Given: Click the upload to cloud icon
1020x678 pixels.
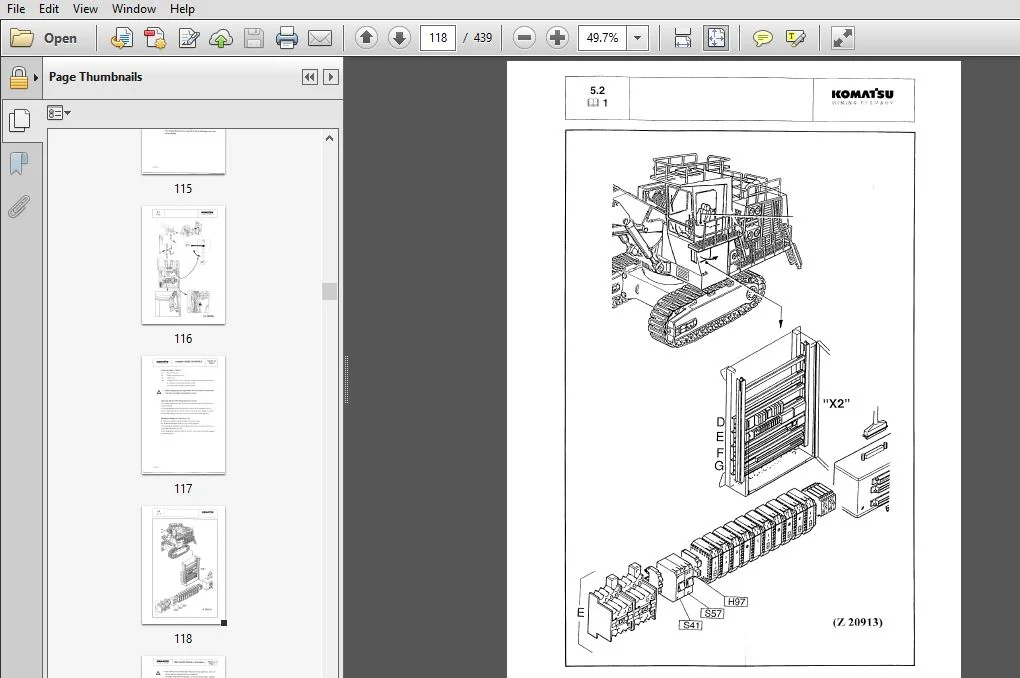Looking at the screenshot, I should coord(221,38).
